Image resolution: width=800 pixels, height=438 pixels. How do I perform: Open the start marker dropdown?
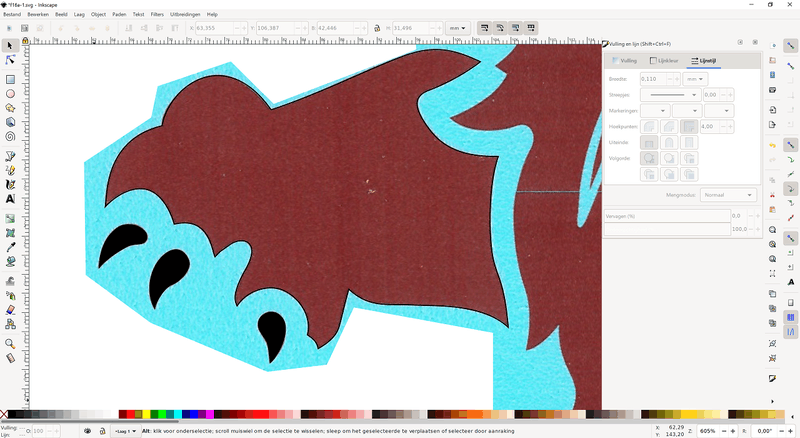click(655, 111)
